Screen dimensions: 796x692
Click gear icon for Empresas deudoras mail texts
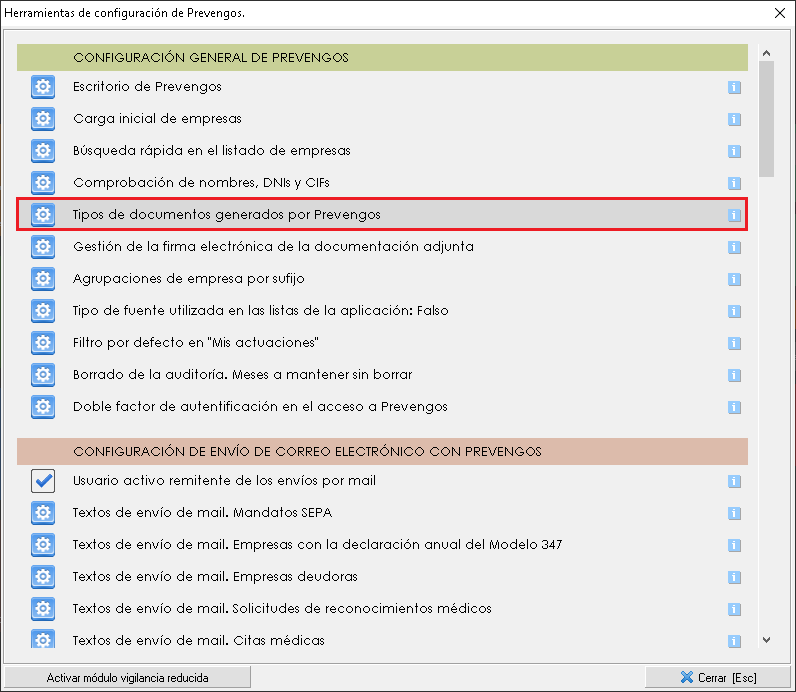coord(43,577)
